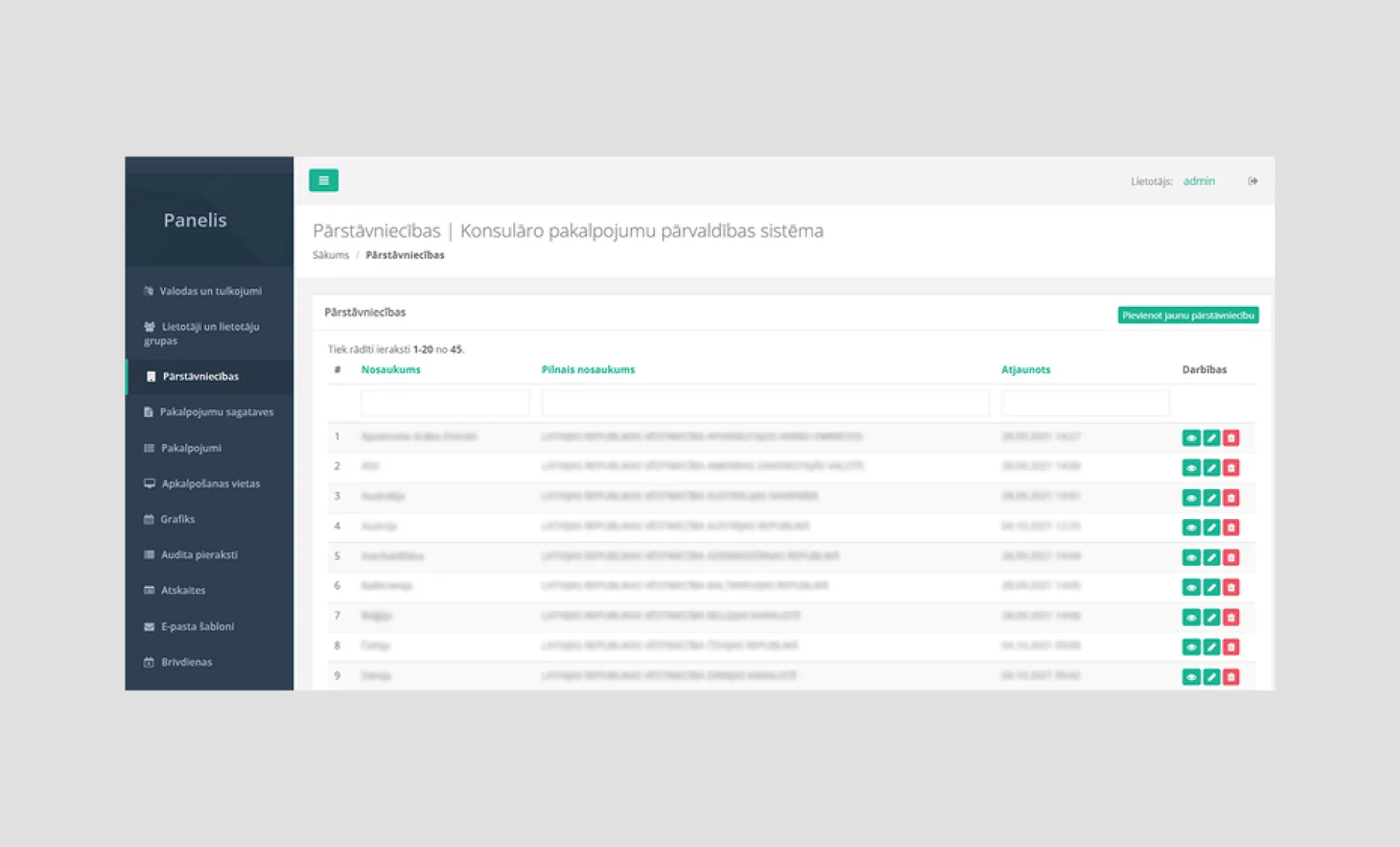
Task: Select Pārstāvniecības in the sidebar
Action: click(209, 376)
